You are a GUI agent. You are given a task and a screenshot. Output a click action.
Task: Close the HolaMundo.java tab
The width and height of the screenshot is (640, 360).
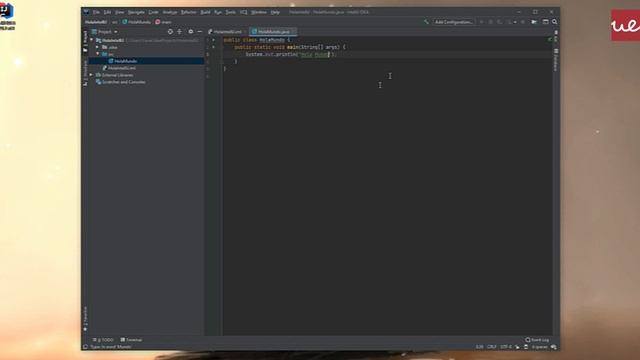coord(293,32)
